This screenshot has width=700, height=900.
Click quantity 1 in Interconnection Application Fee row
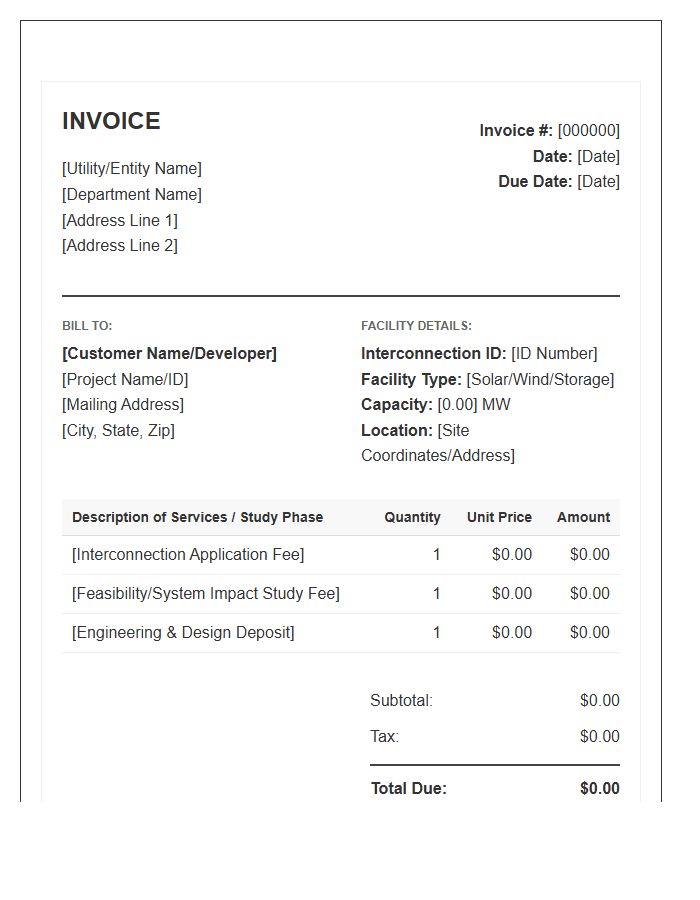[x=437, y=555]
